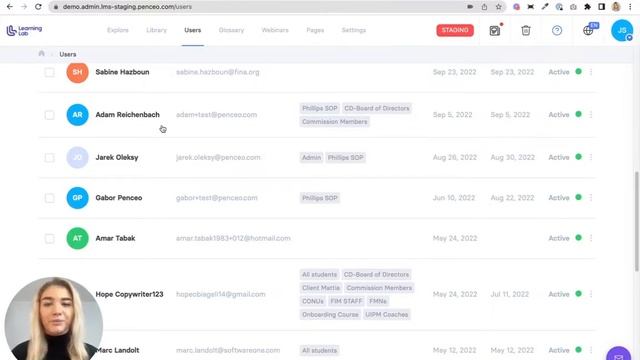Bookmark this page with the star icon

coord(498,7)
